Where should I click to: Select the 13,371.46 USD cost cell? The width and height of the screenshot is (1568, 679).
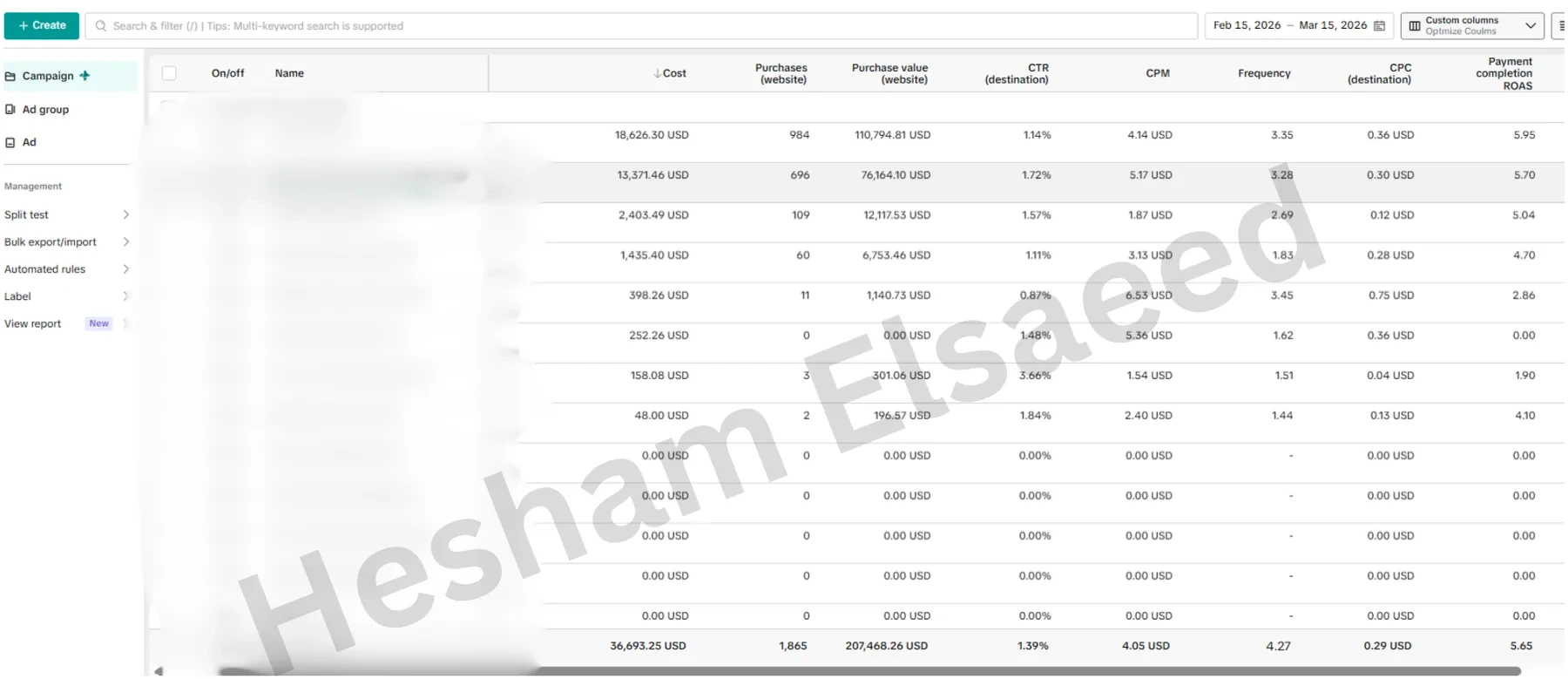(x=652, y=175)
